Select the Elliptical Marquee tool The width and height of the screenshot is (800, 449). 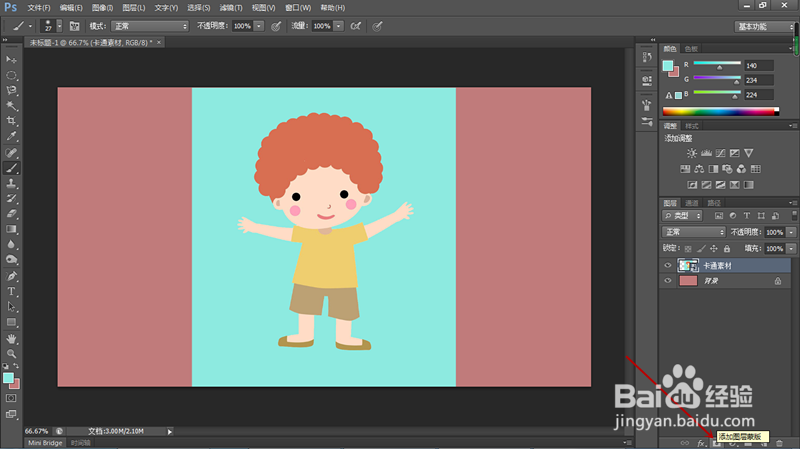point(11,76)
